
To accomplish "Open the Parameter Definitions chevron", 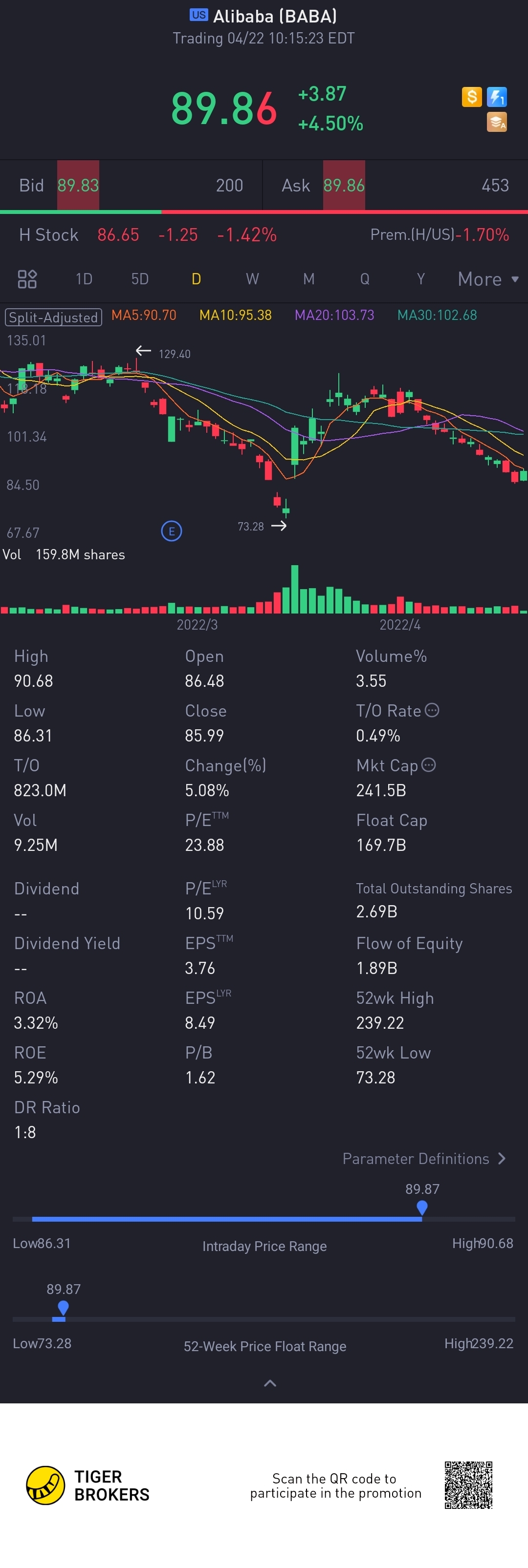I will (502, 1158).
